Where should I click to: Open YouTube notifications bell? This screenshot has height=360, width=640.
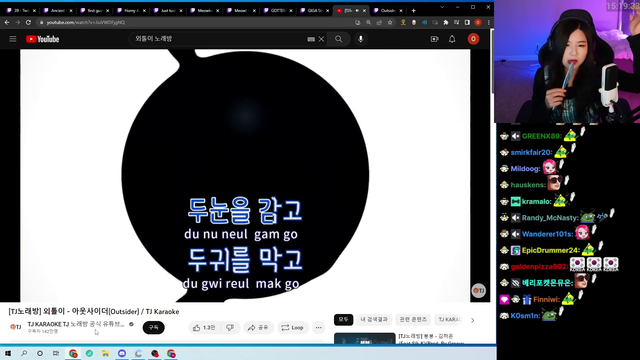tap(452, 39)
